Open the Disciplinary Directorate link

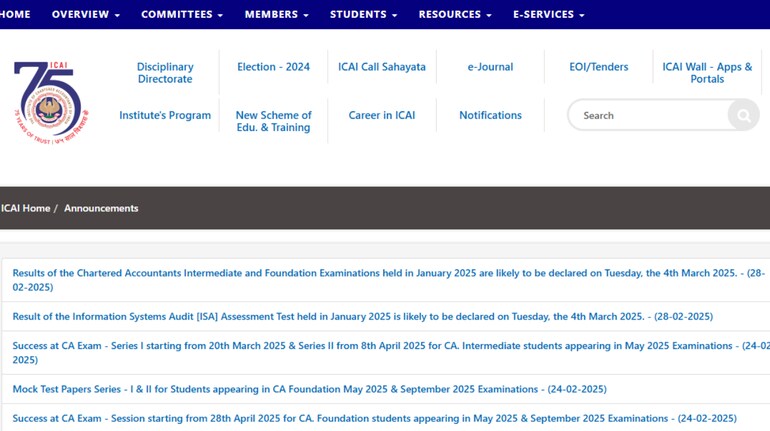165,73
